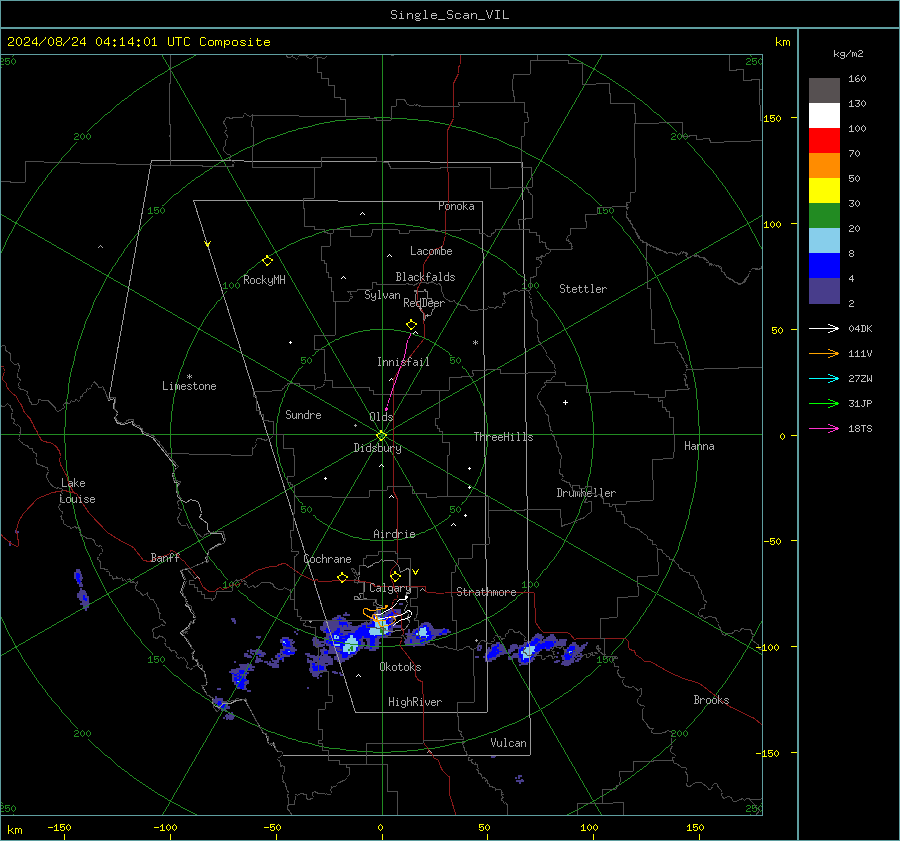Click the Airdrie city label
900x841 pixels.
[394, 534]
